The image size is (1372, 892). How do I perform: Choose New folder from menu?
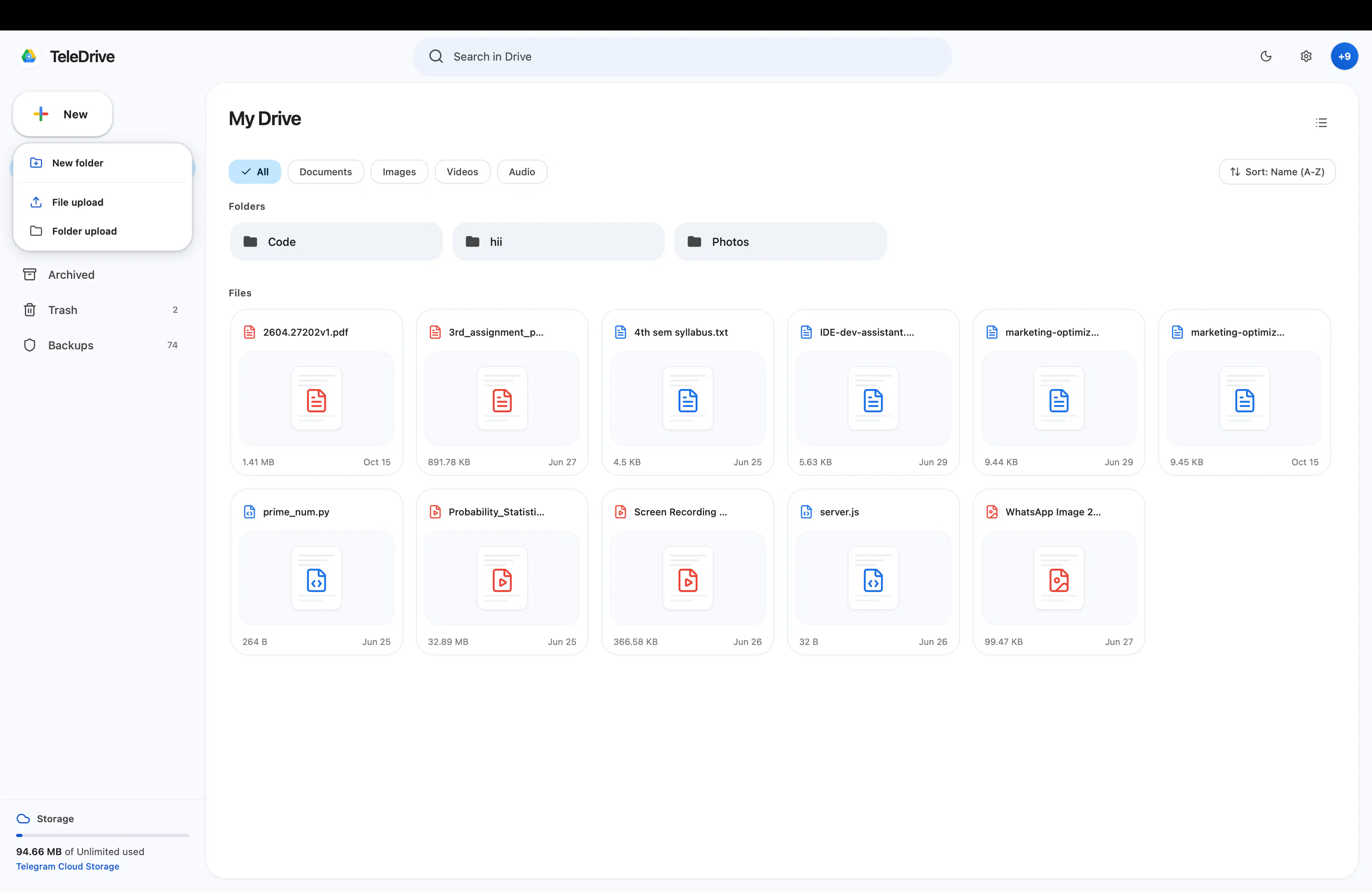click(x=103, y=163)
